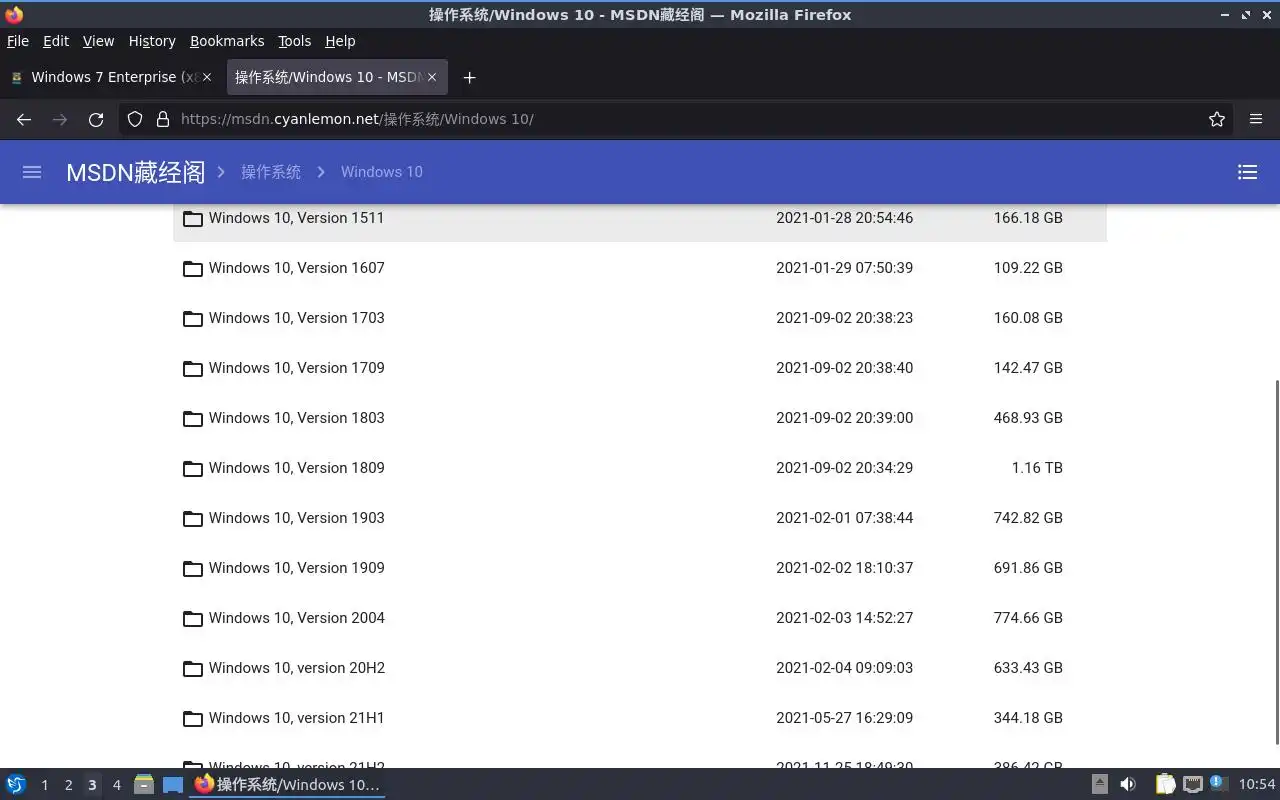Image resolution: width=1280 pixels, height=800 pixels.
Task: Open Windows 10, Version 1803 folder
Action: pyautogui.click(x=296, y=418)
